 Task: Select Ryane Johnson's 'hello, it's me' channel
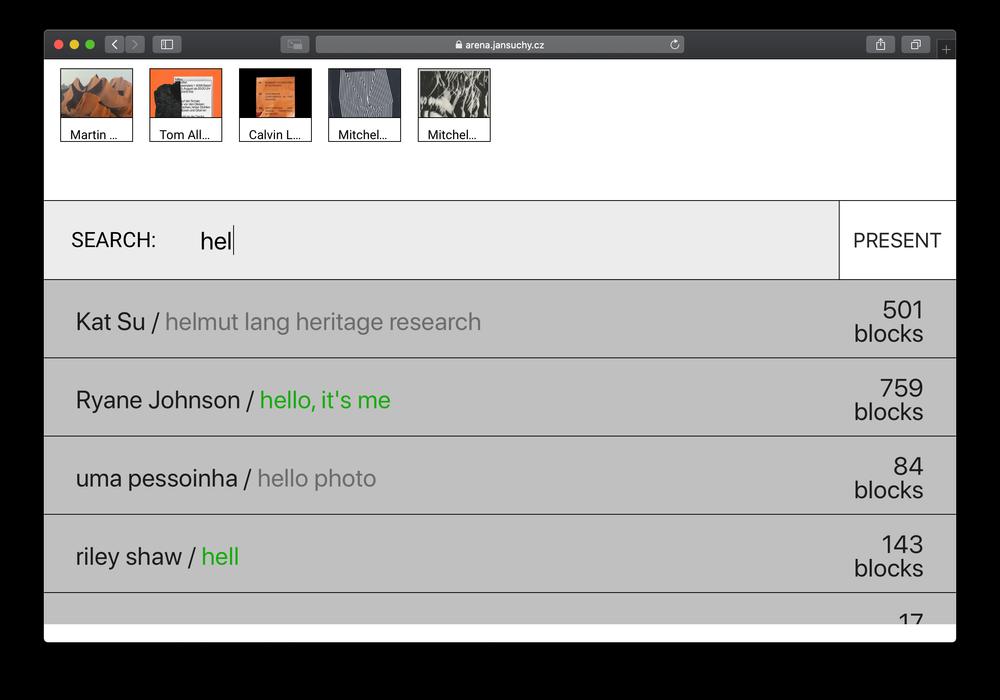pyautogui.click(x=325, y=400)
